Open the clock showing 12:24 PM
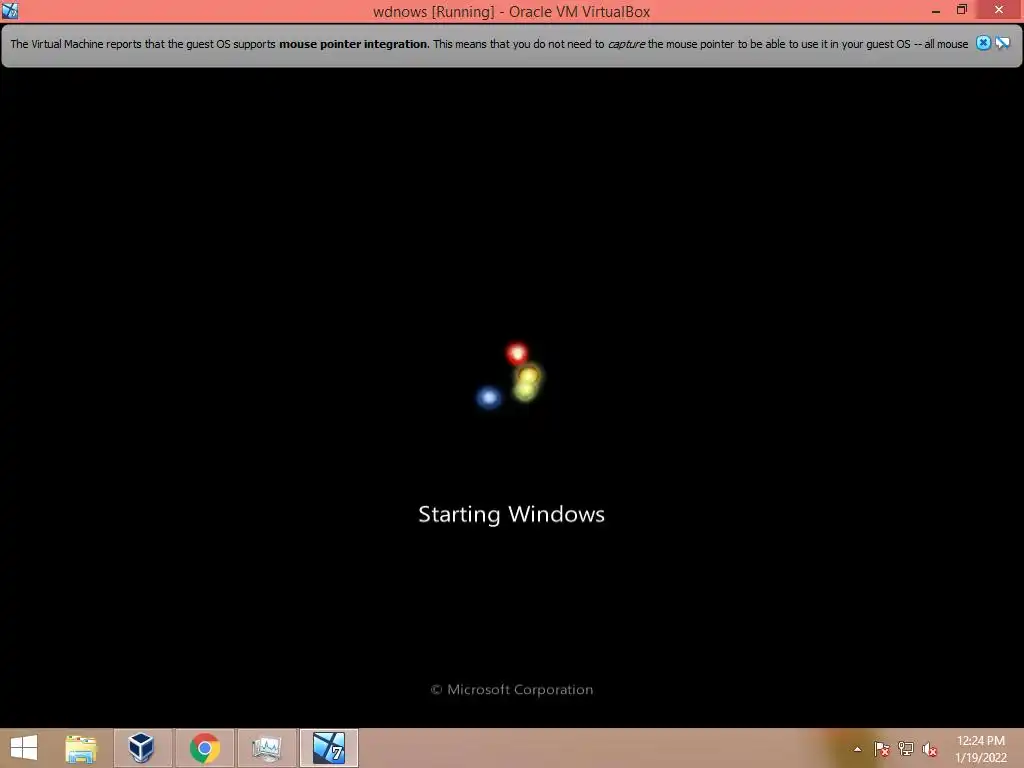The image size is (1024, 768). pos(981,741)
